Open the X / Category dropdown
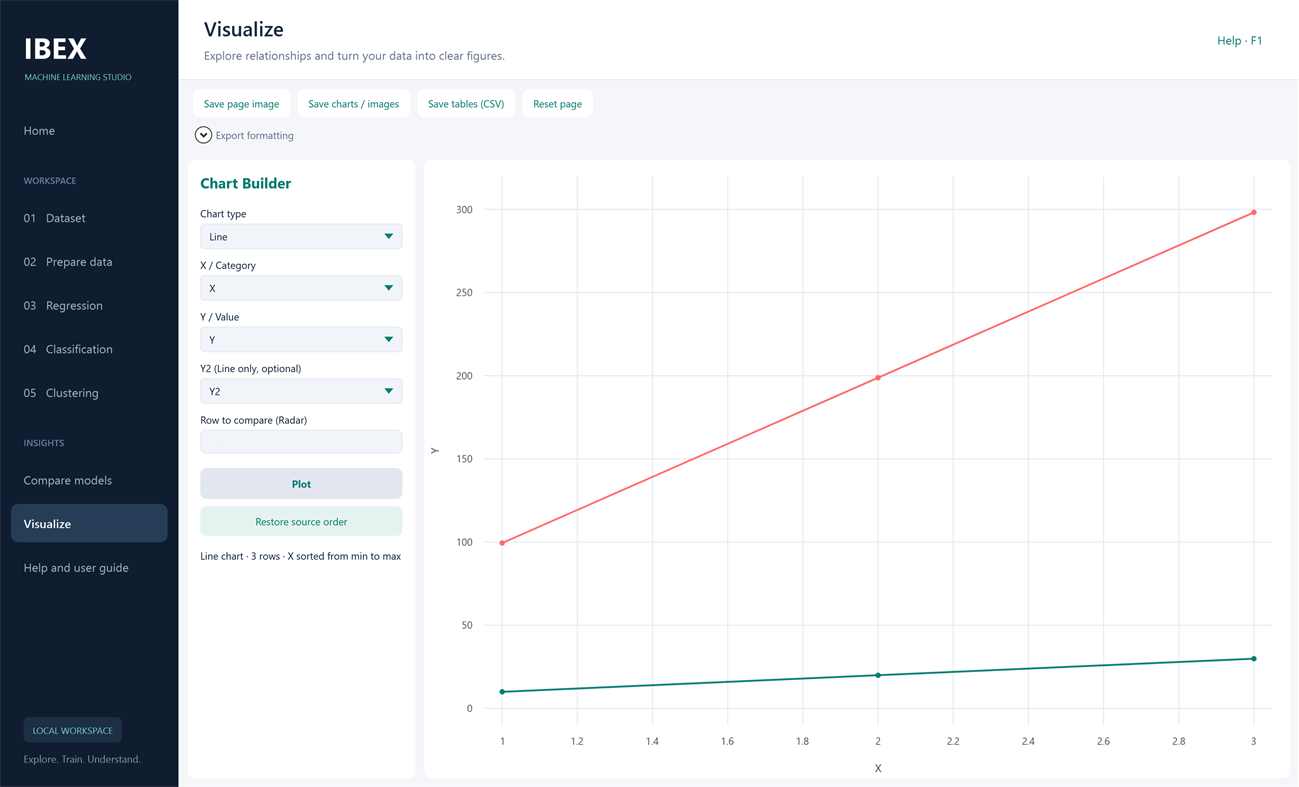 [301, 288]
